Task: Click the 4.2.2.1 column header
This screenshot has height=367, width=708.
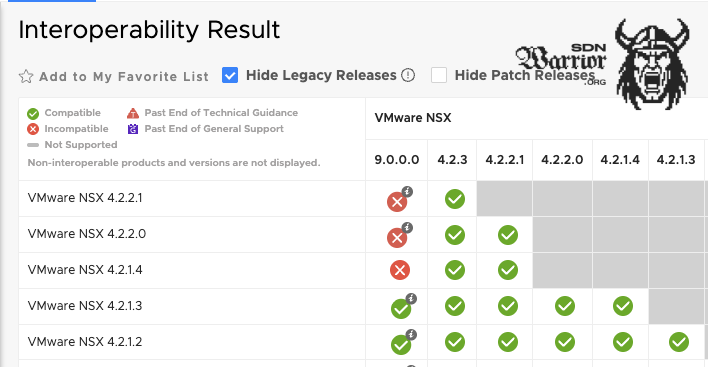Action: click(x=505, y=160)
